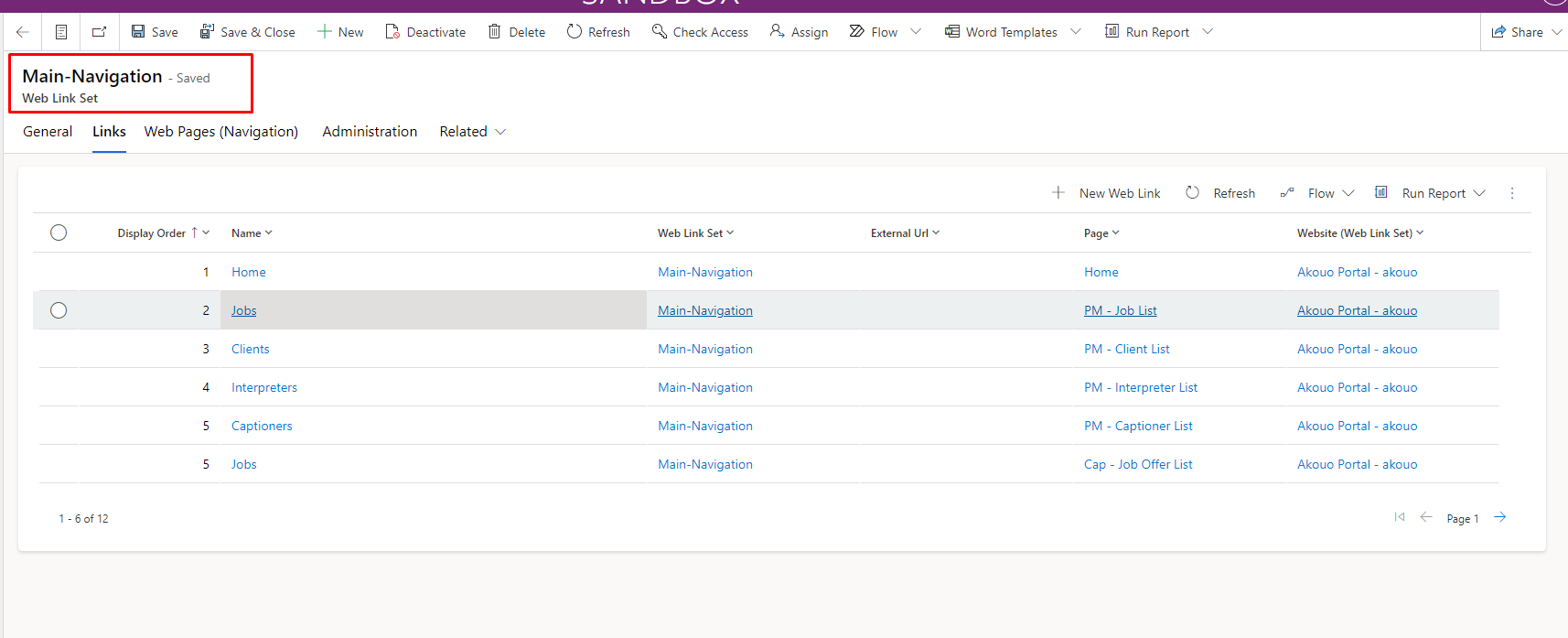1568x638 pixels.
Task: Expand the Related tab dropdown
Action: tap(500, 132)
